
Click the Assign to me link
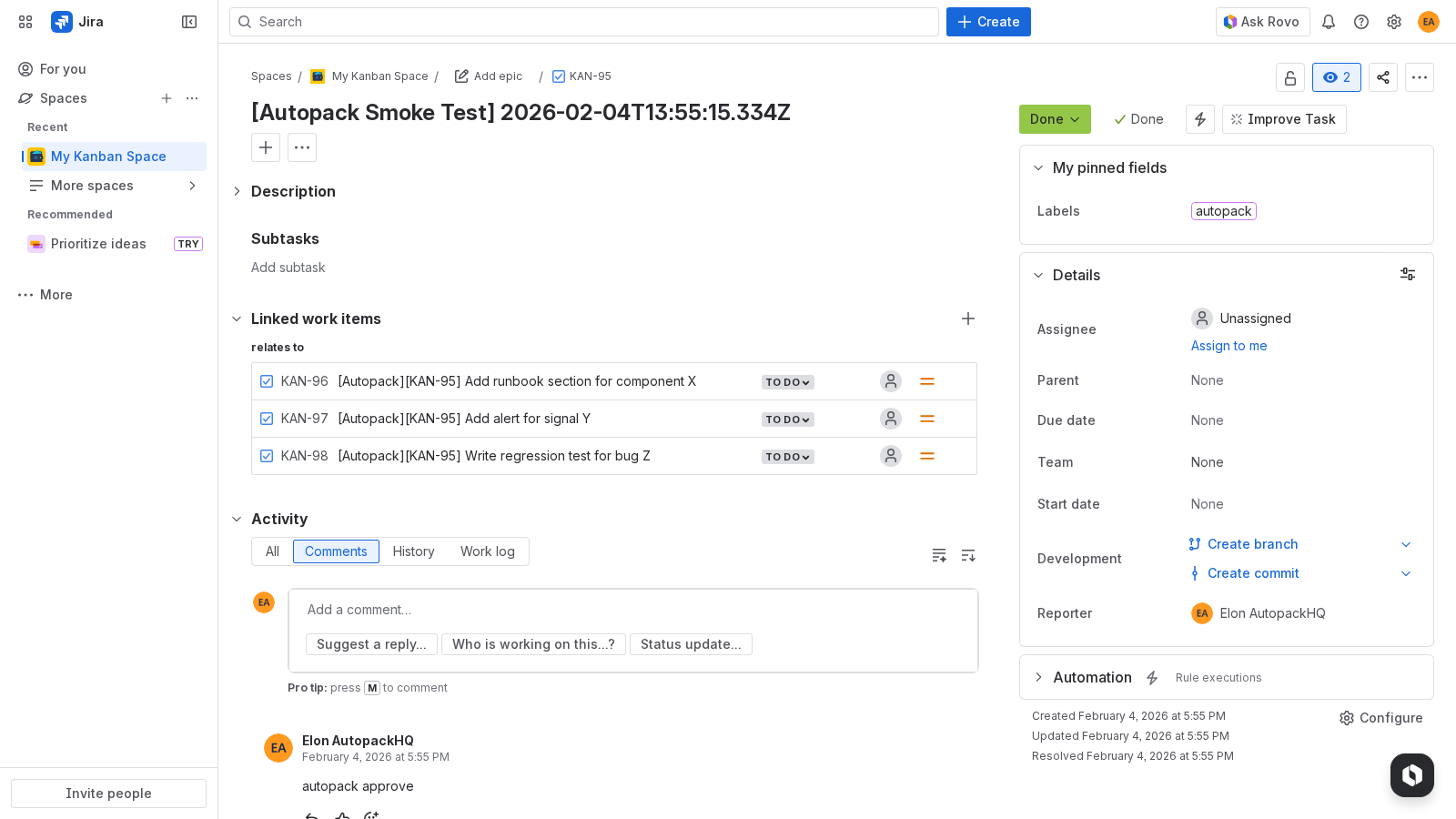pyautogui.click(x=1229, y=346)
